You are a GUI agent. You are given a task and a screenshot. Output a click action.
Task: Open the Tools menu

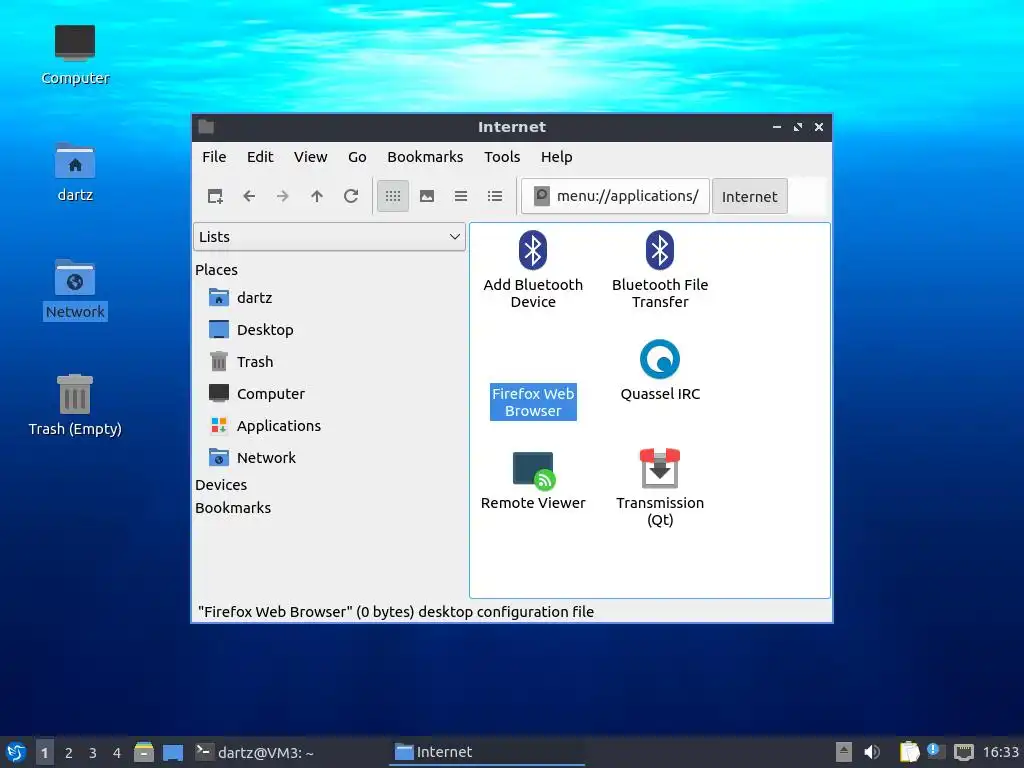click(x=502, y=157)
